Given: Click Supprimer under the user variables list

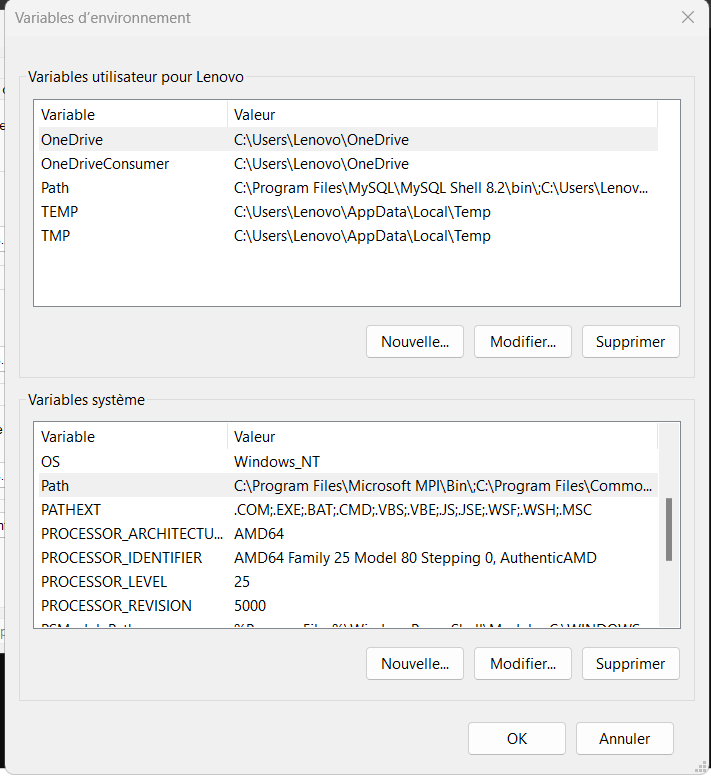Looking at the screenshot, I should [x=630, y=342].
